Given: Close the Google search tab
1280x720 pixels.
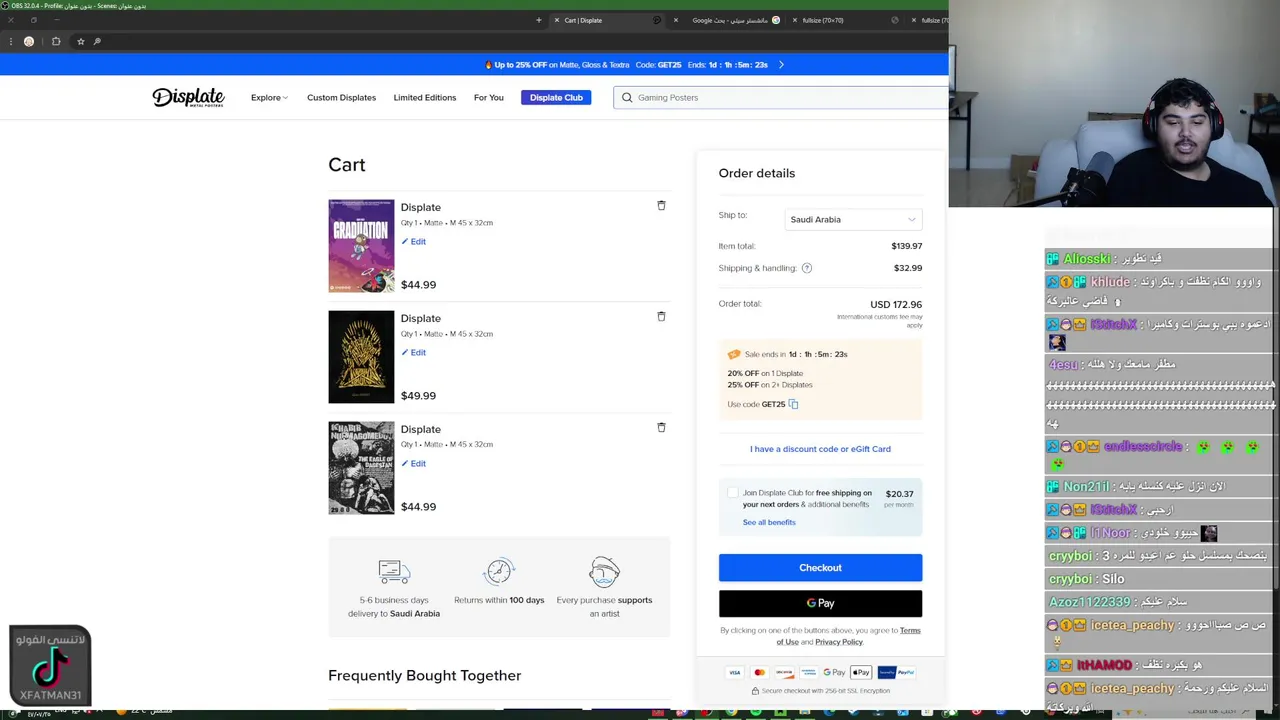Looking at the screenshot, I should (x=676, y=20).
